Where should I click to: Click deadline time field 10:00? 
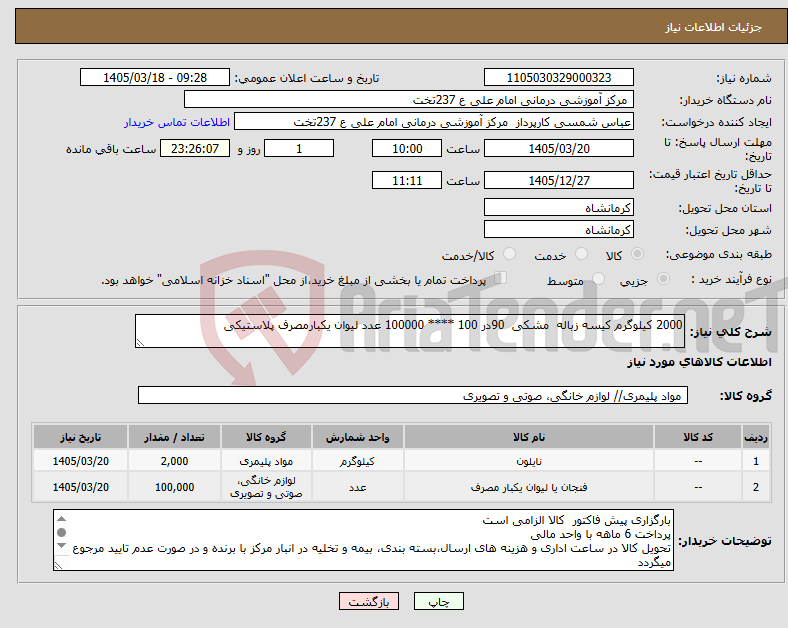pos(407,149)
